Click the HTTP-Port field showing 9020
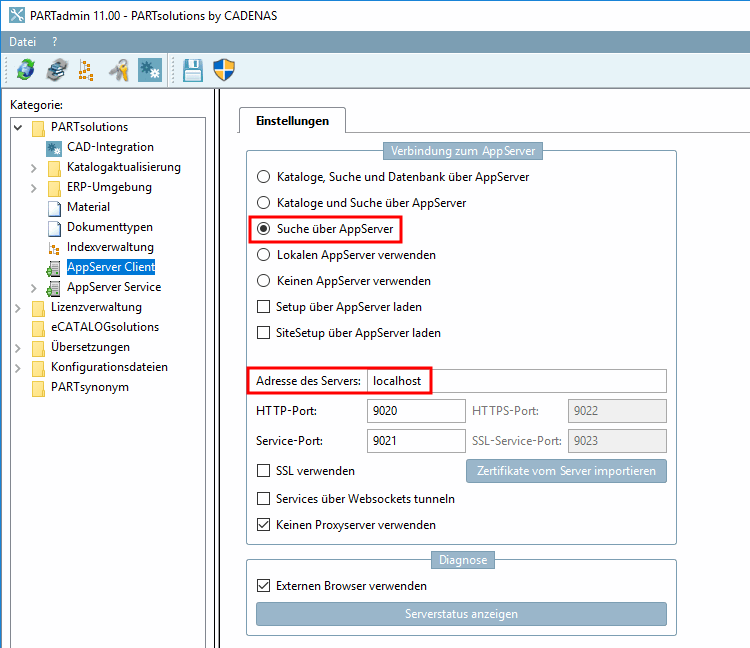 coord(416,411)
